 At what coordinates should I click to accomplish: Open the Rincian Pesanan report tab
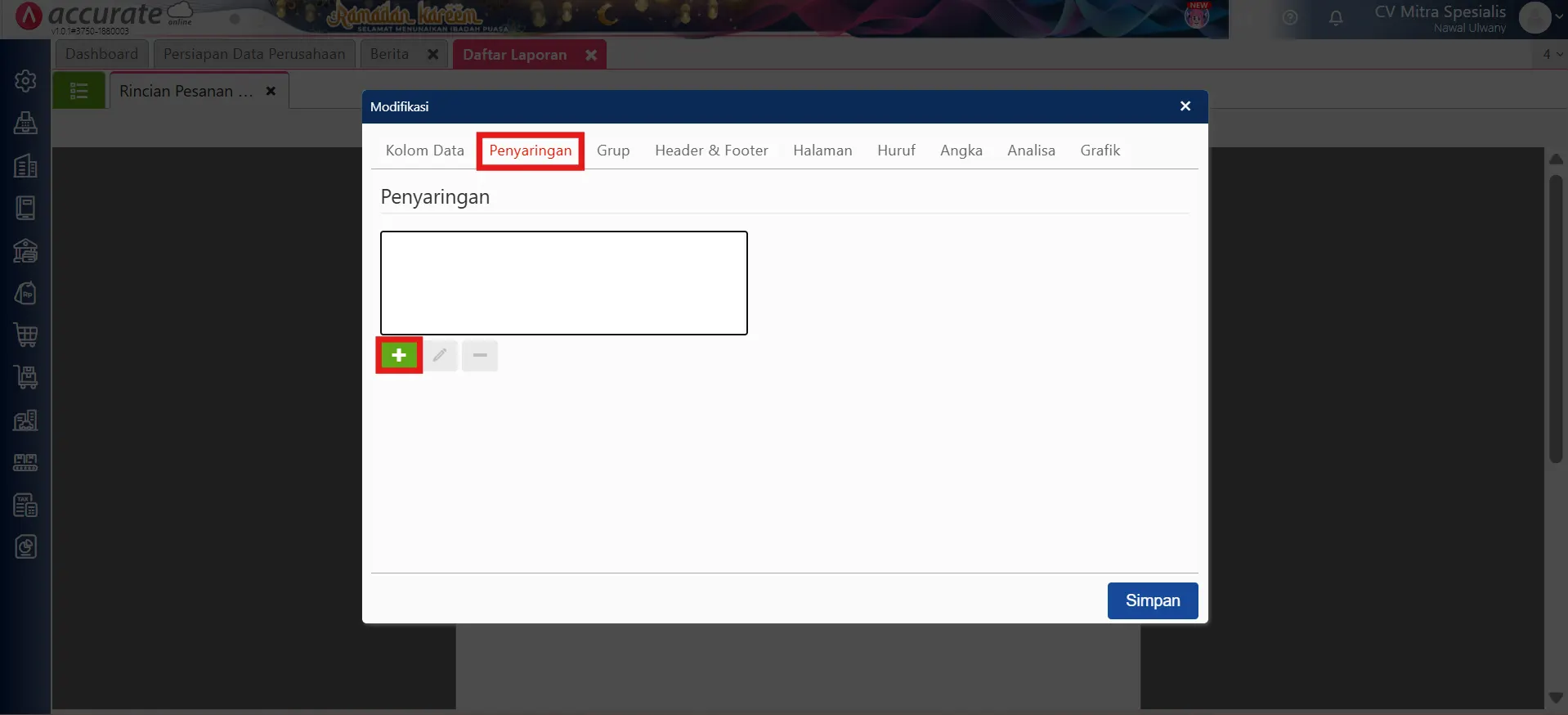(x=186, y=91)
